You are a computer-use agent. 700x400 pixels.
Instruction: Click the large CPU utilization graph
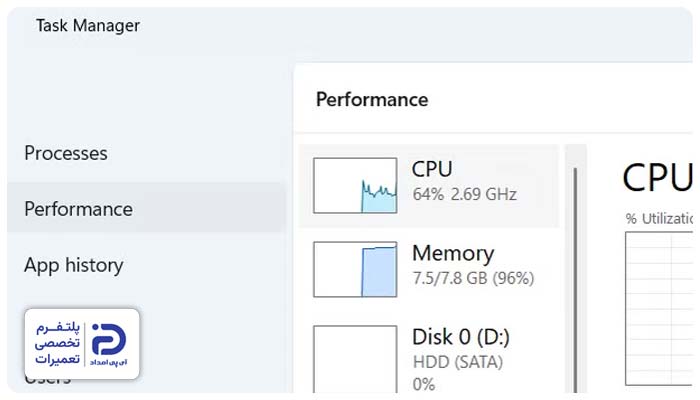click(659, 308)
